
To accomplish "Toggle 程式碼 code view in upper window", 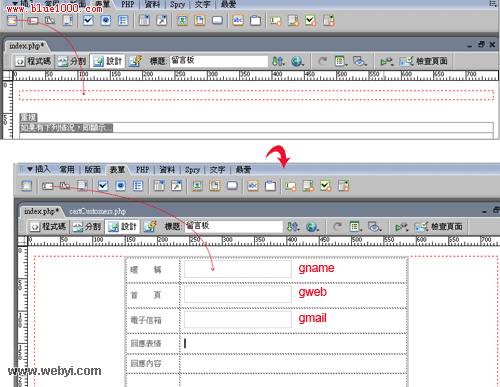I will 33,61.
